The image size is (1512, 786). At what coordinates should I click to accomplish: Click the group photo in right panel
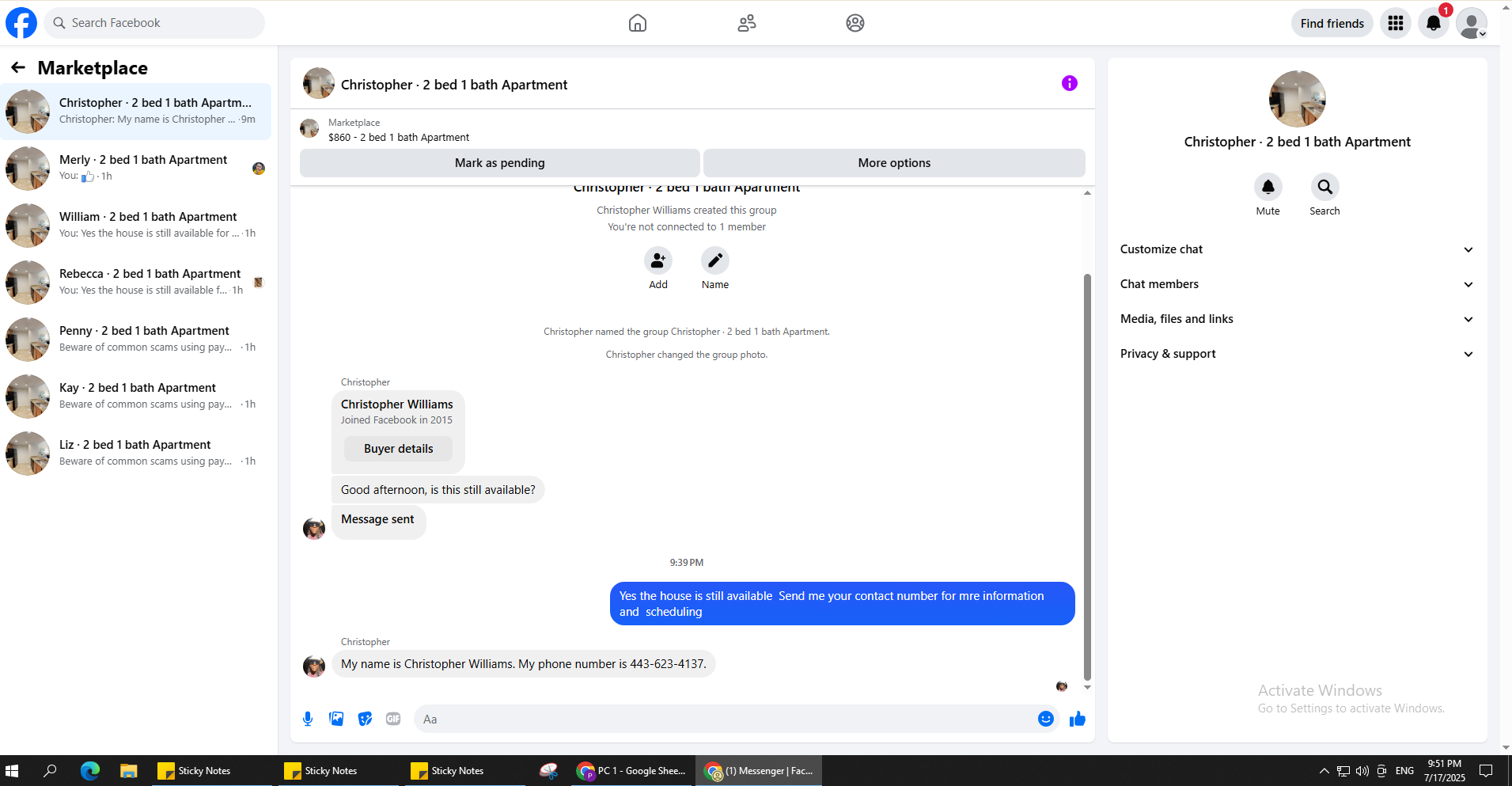click(x=1298, y=99)
